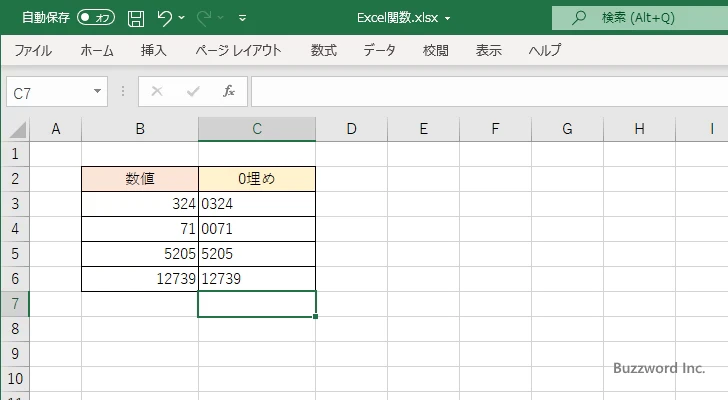
Task: Select row 2 header
Action: click(x=15, y=179)
